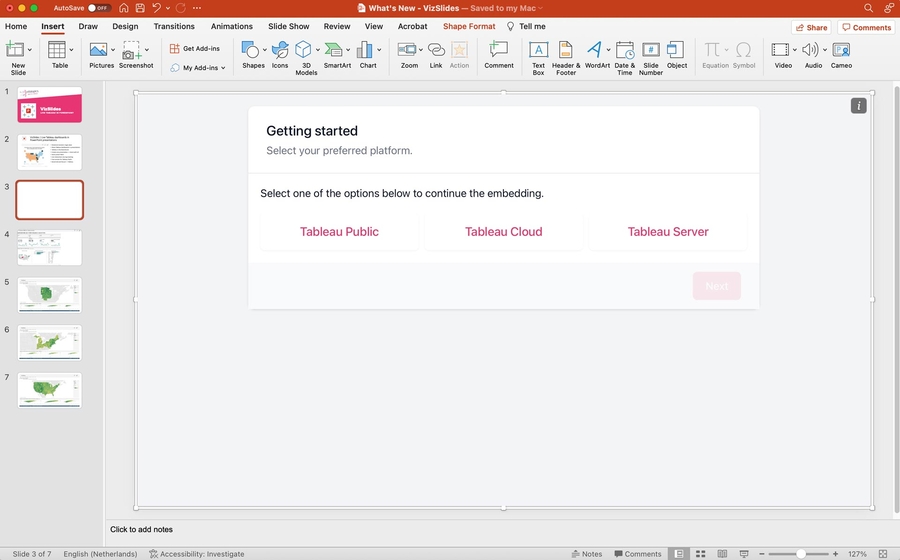The width and height of the screenshot is (900, 560).
Task: Select the Tableau Server platform
Action: tap(668, 232)
